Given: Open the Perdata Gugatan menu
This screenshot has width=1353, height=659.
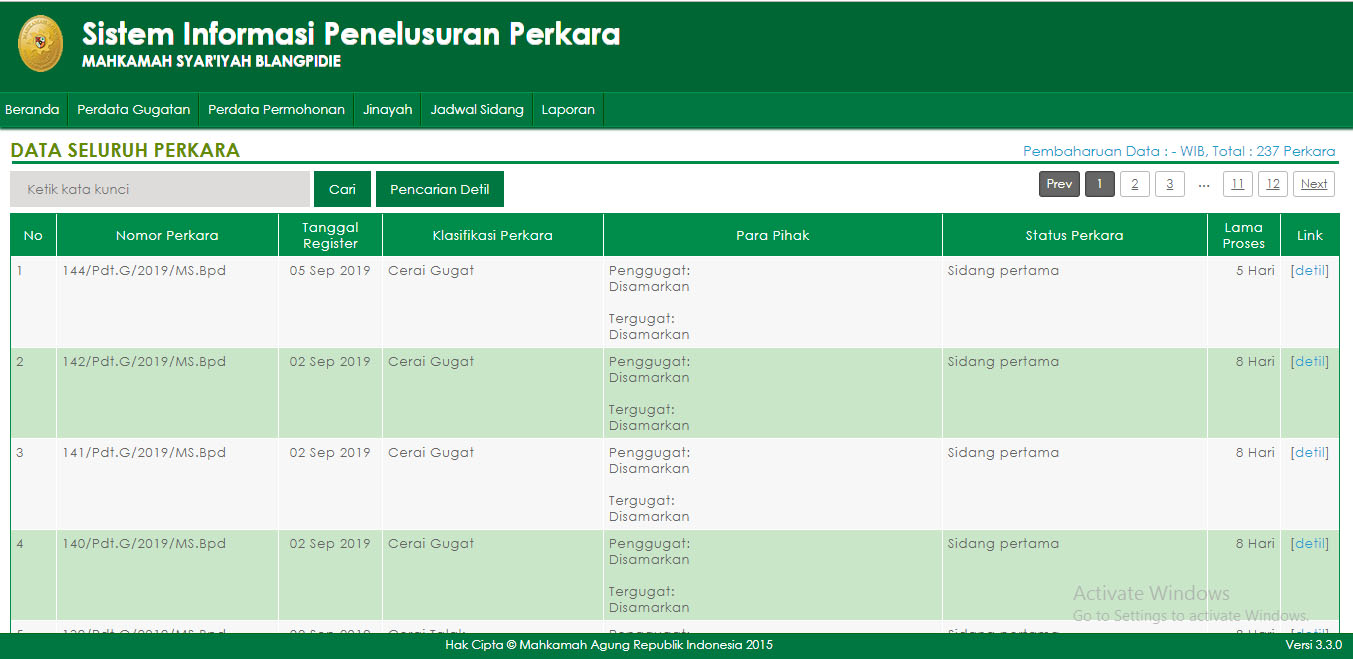Looking at the screenshot, I should [134, 109].
